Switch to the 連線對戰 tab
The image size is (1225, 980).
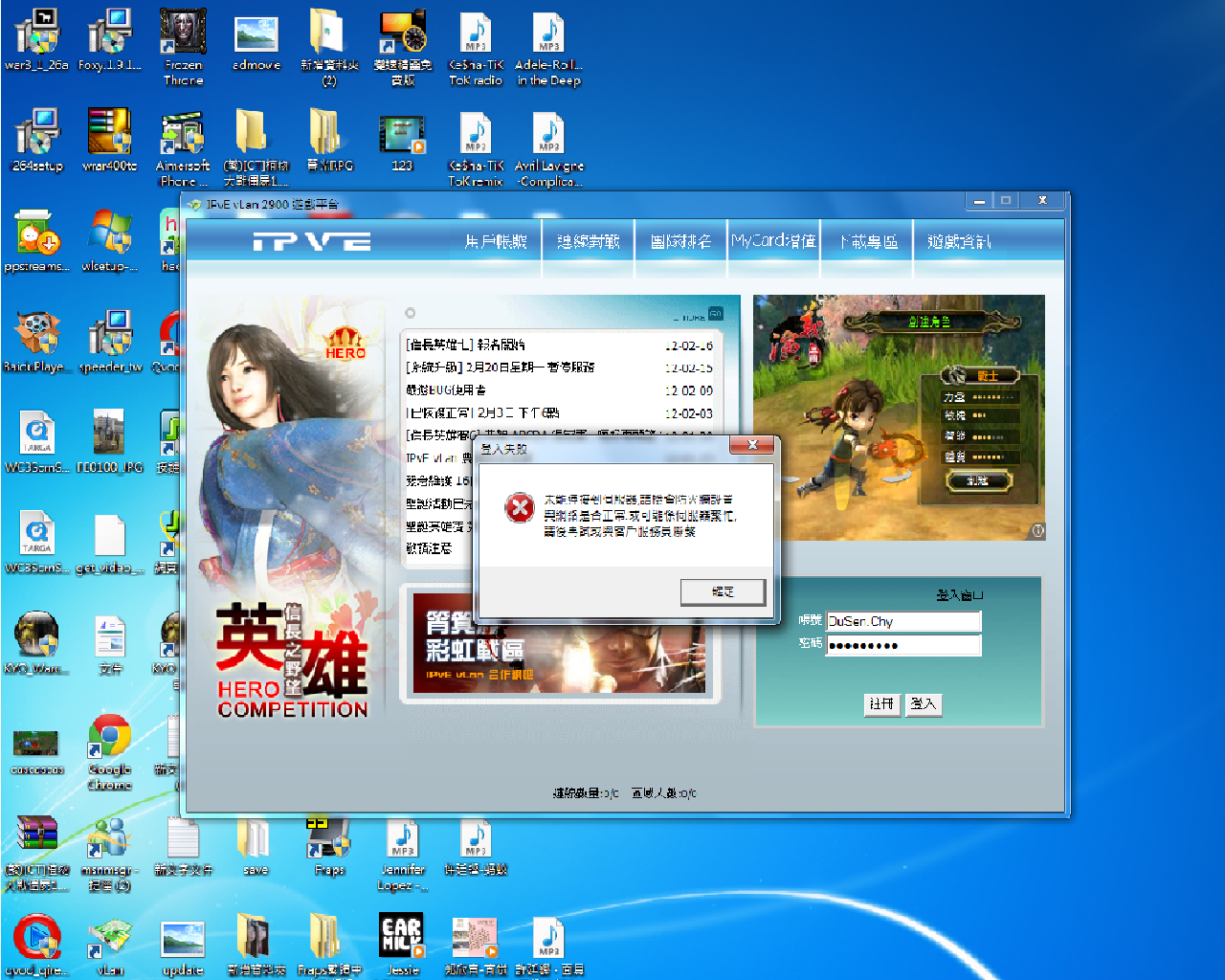[588, 242]
